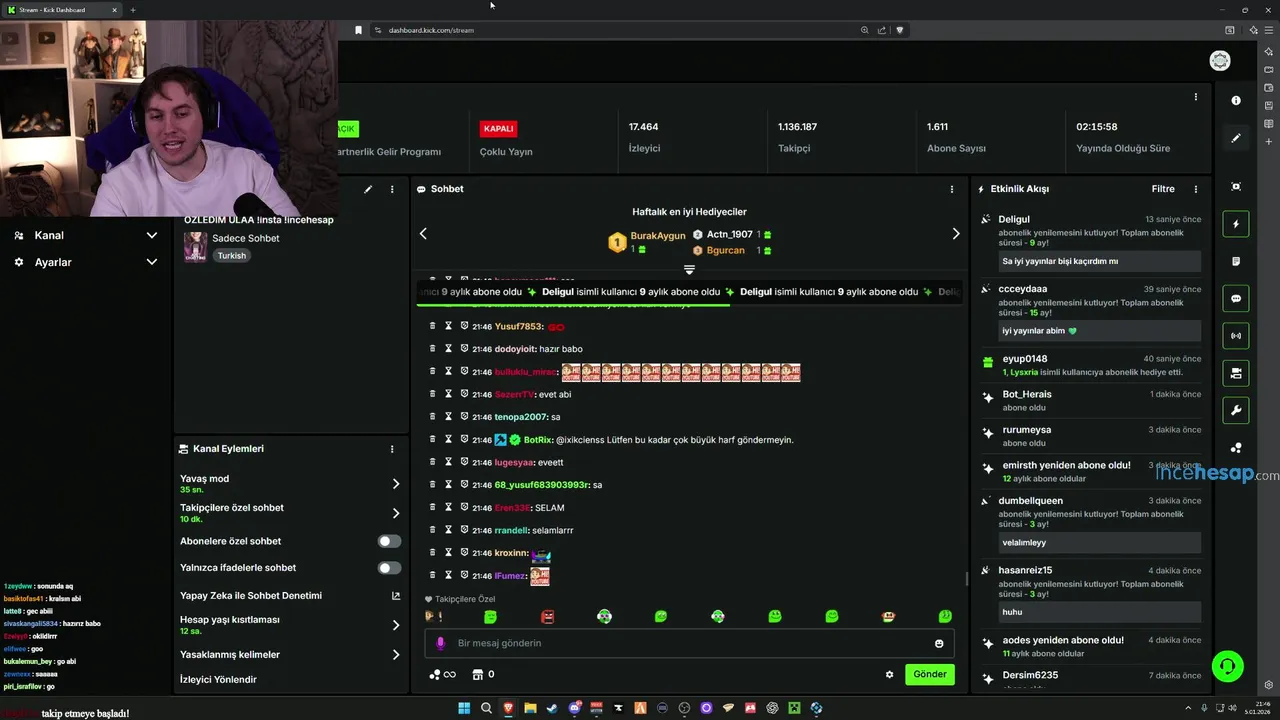Click the shop icon with 0 count
The height and width of the screenshot is (720, 1280).
click(483, 675)
